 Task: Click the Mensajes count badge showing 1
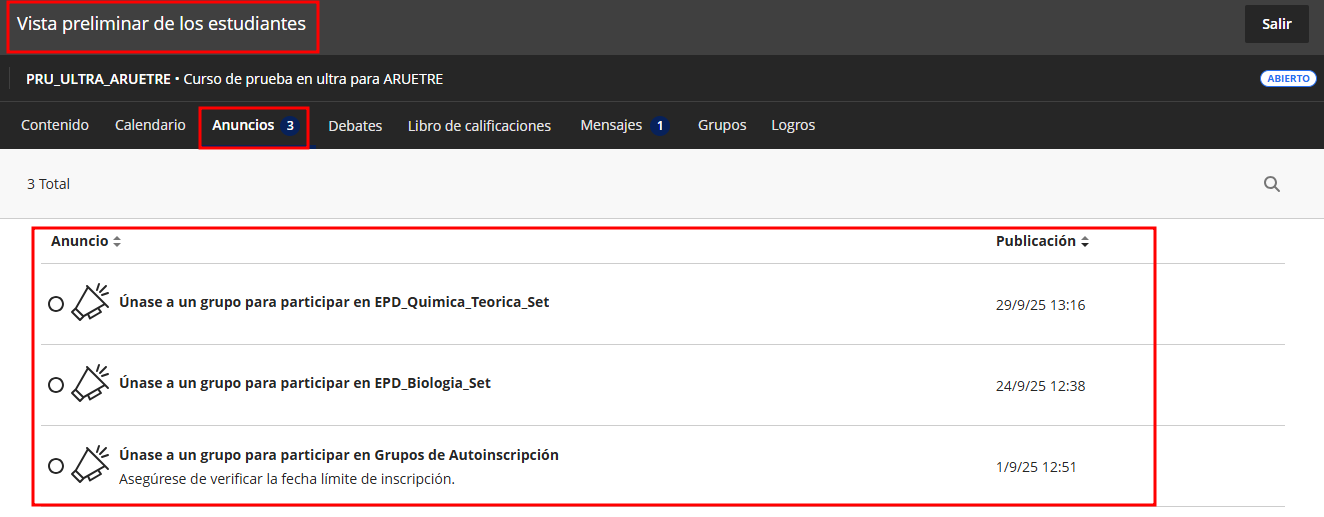659,126
